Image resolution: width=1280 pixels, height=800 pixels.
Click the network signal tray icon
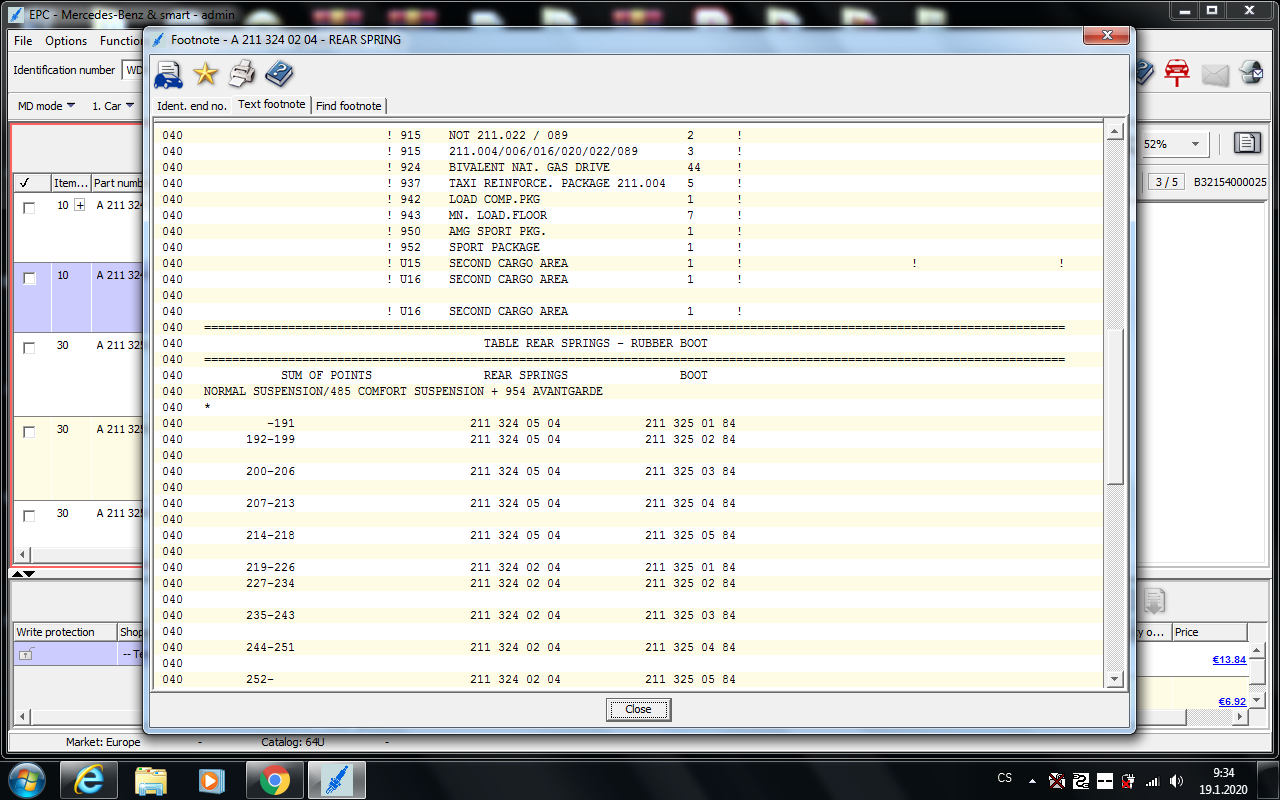(x=1152, y=780)
